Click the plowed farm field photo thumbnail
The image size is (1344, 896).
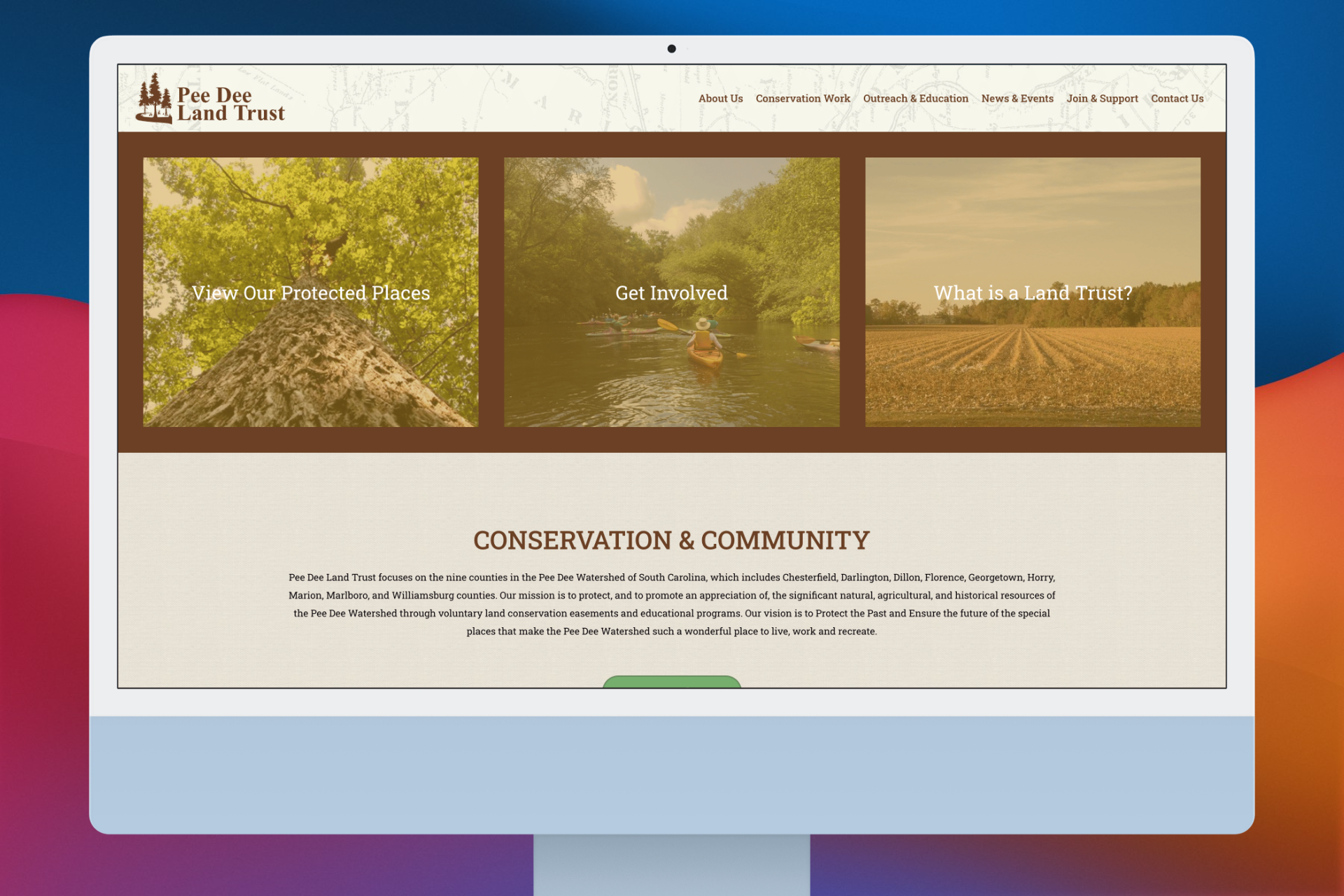1033,364
